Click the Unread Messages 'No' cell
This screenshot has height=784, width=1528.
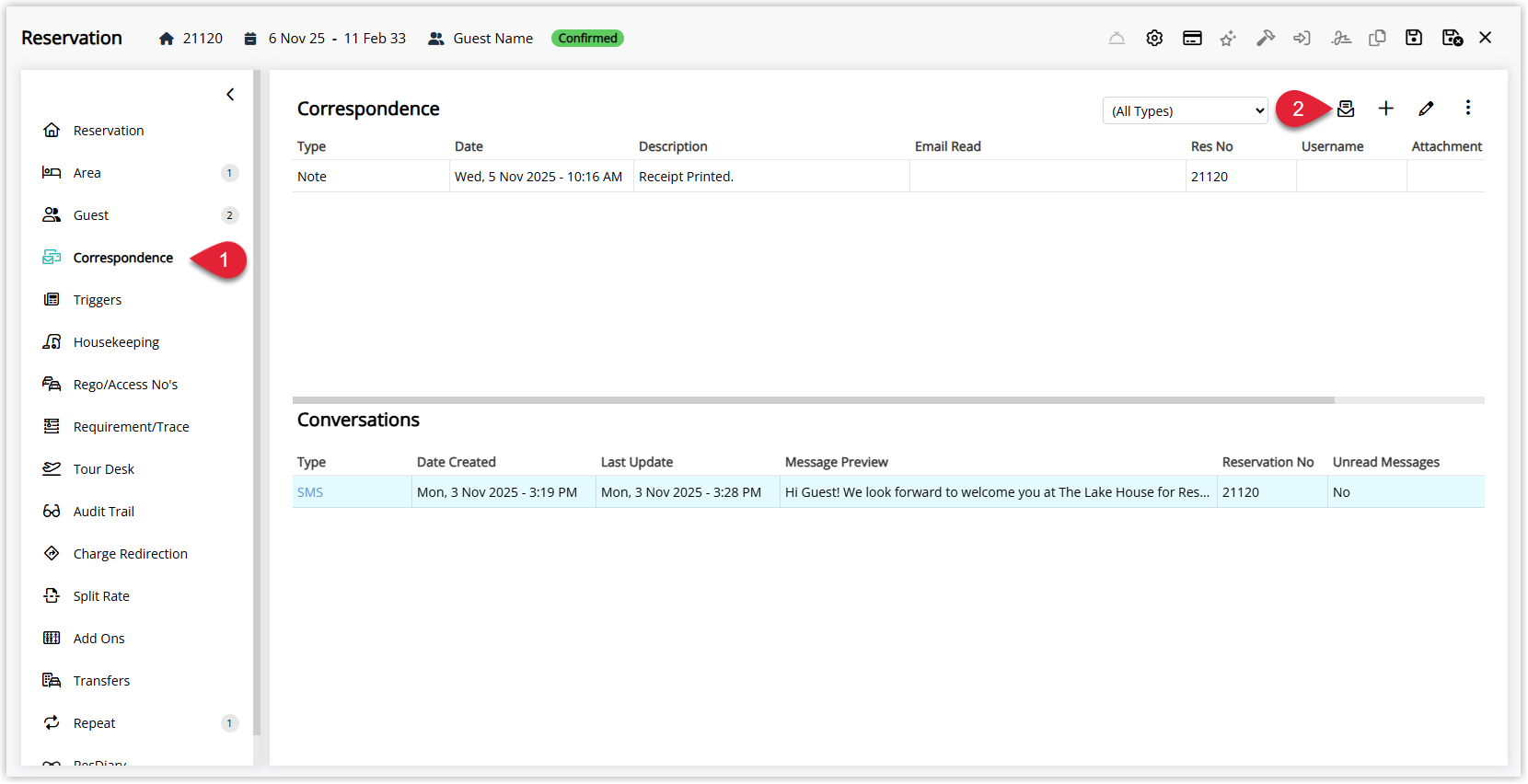pyautogui.click(x=1406, y=492)
